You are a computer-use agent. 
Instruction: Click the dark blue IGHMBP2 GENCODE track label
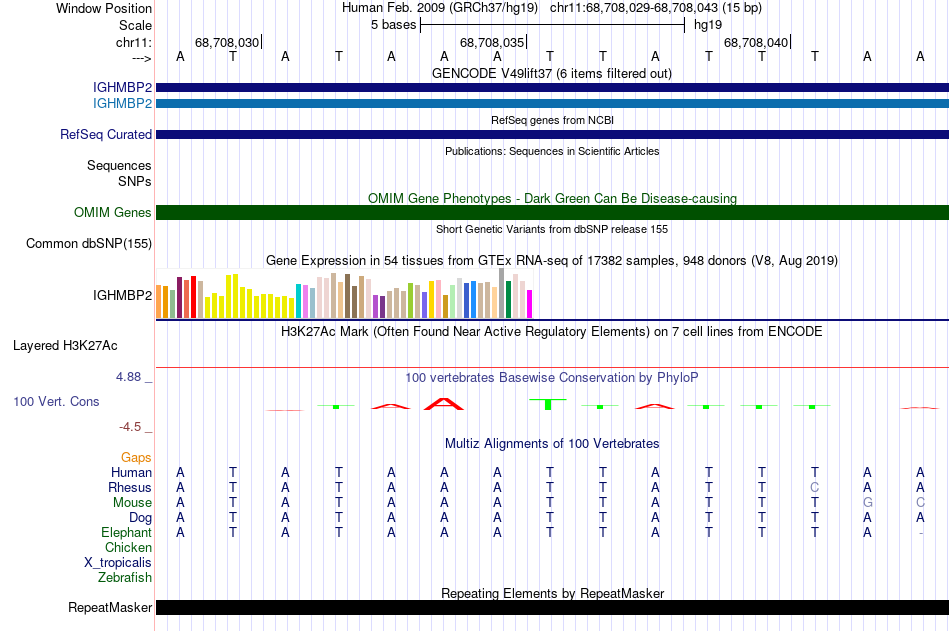click(122, 88)
